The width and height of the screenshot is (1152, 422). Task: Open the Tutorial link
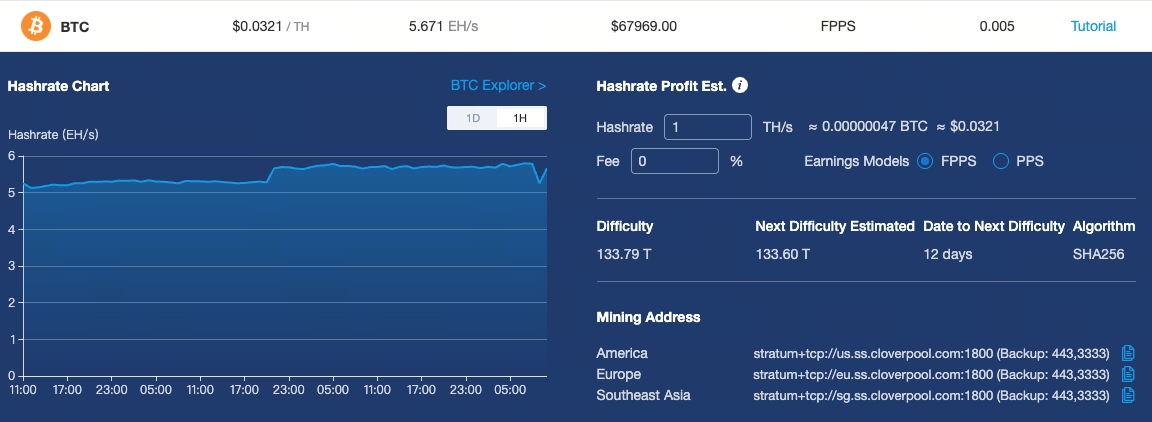[1093, 26]
